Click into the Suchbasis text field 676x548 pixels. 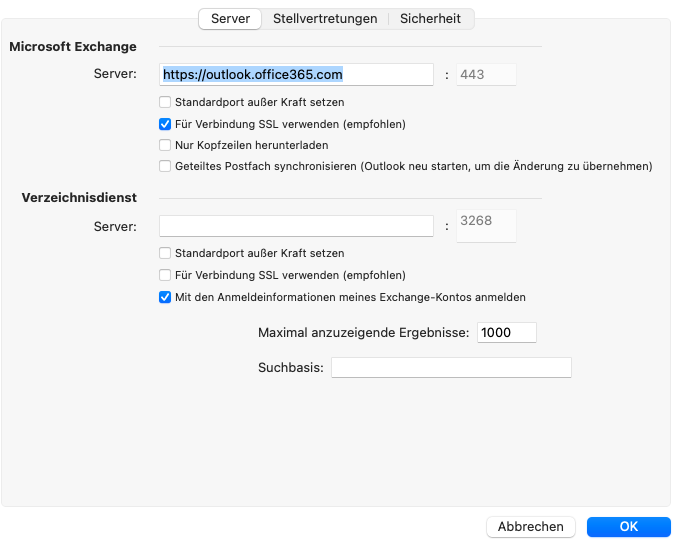tap(451, 368)
